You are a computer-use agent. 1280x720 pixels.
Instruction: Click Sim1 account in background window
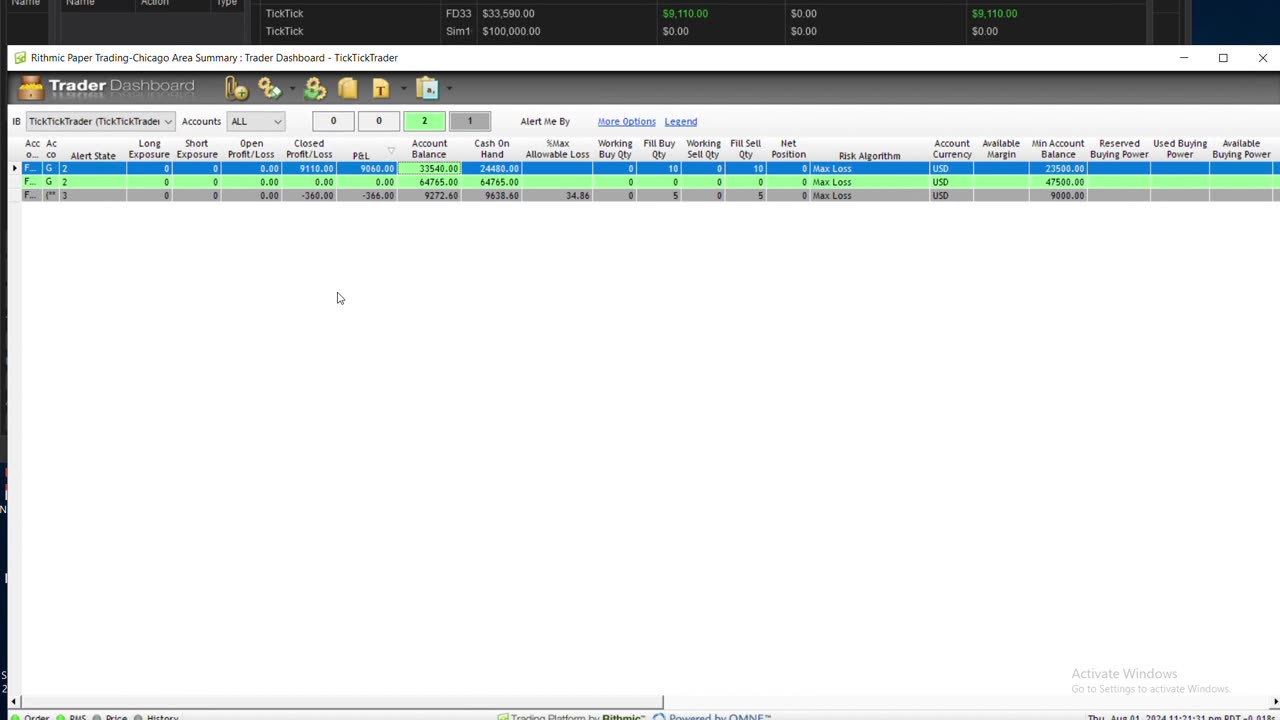click(458, 31)
